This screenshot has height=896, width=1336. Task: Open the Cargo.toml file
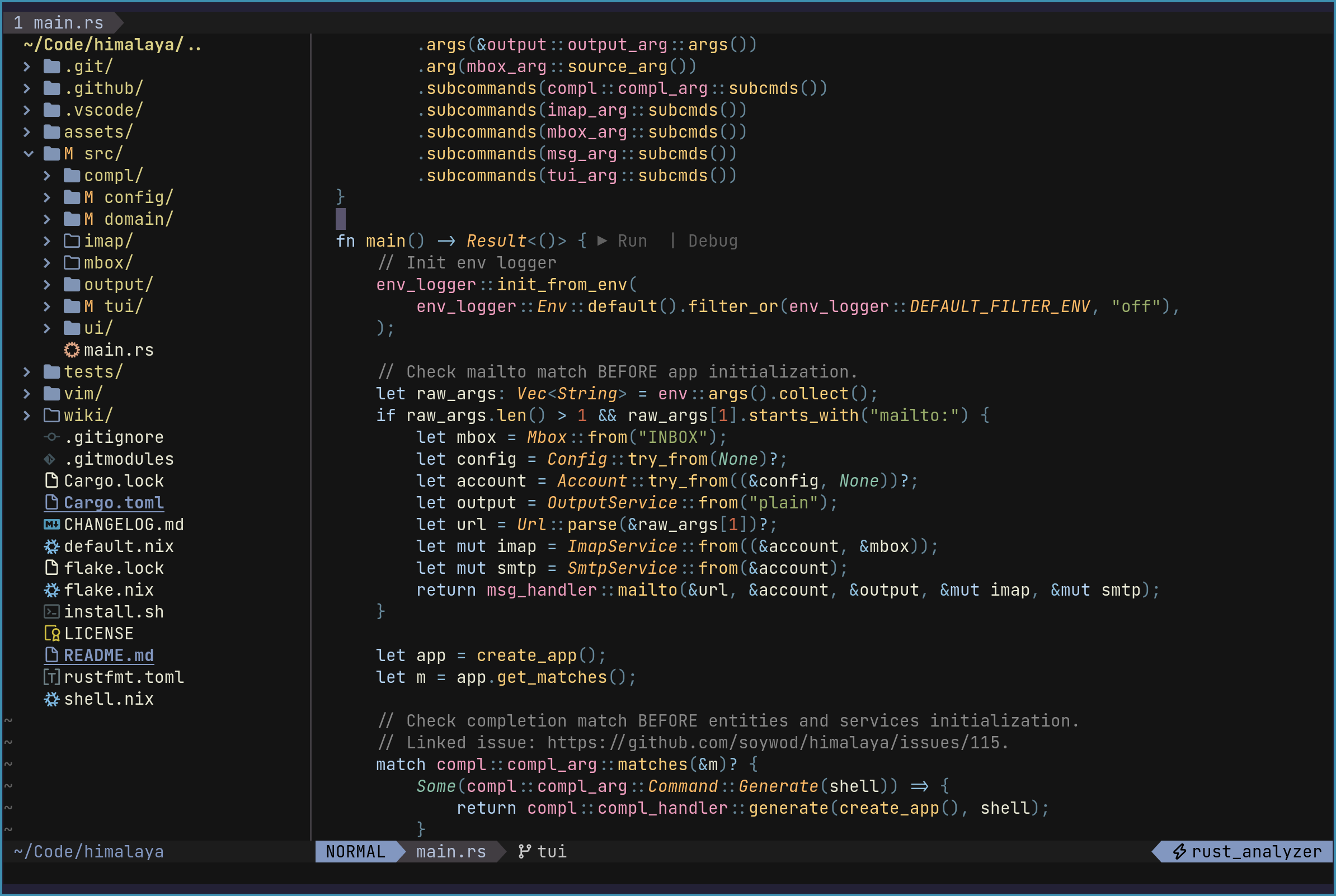pyautogui.click(x=113, y=503)
